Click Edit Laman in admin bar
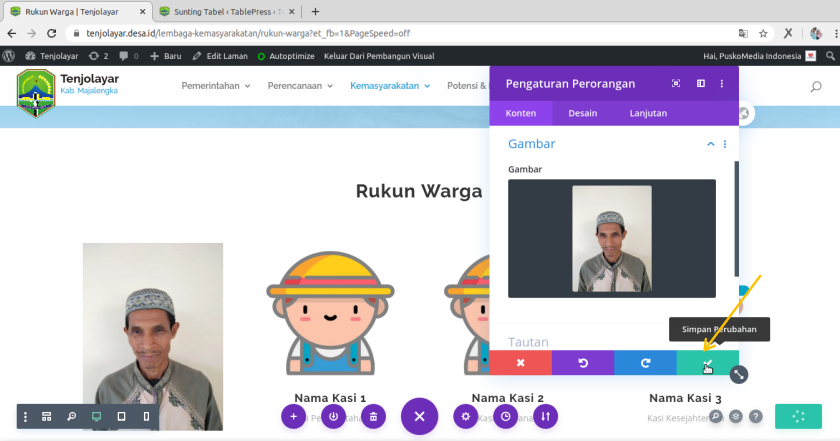 point(220,56)
